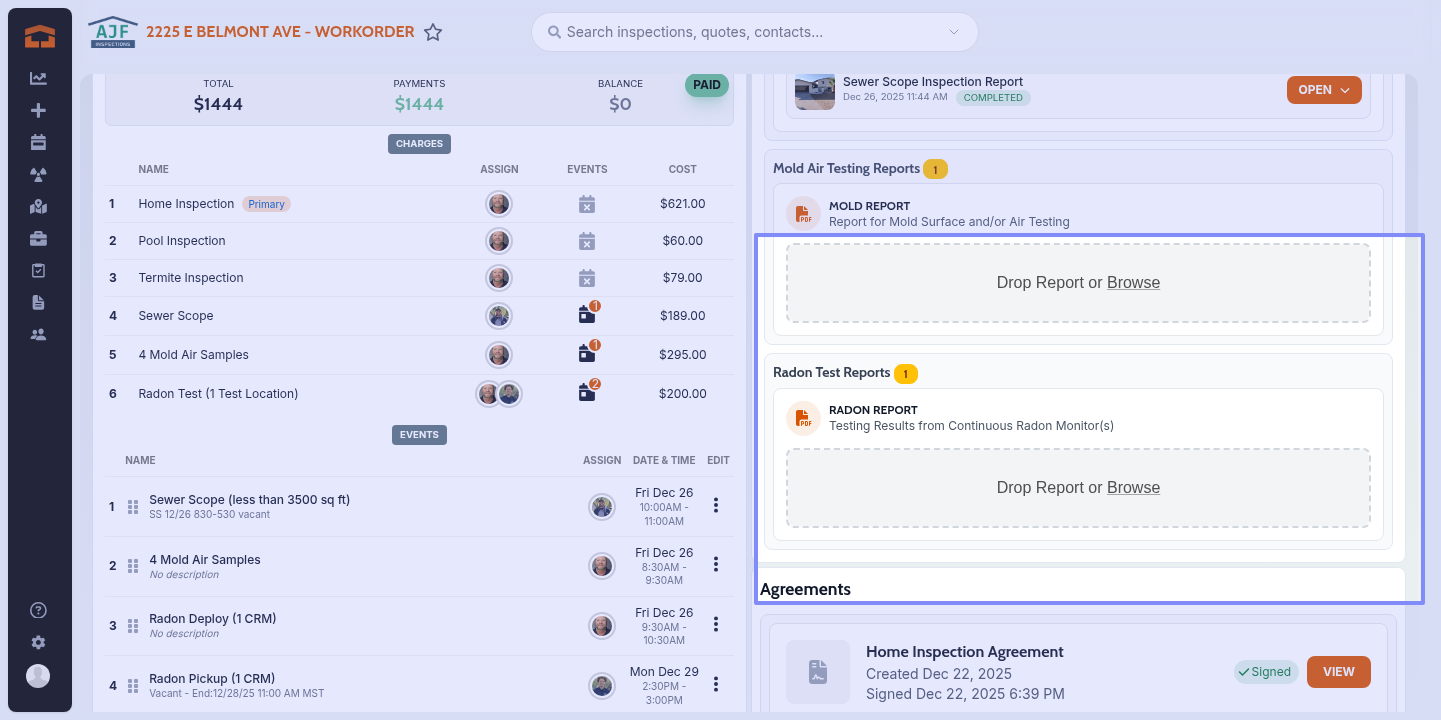The height and width of the screenshot is (720, 1441).
Task: Open the contacts people icon in sidebar
Action: pos(38,335)
